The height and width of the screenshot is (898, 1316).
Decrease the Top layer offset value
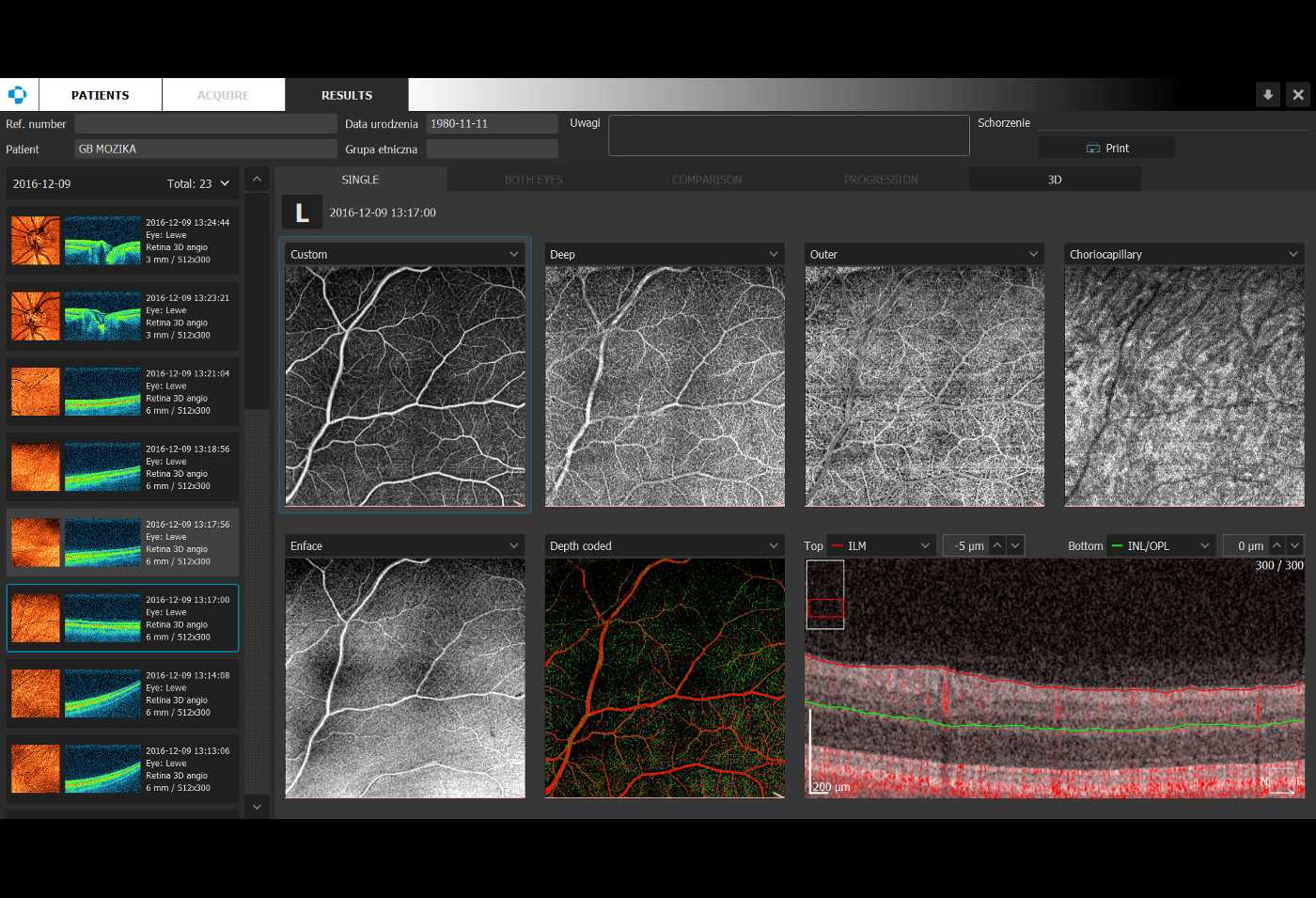pyautogui.click(x=1015, y=545)
